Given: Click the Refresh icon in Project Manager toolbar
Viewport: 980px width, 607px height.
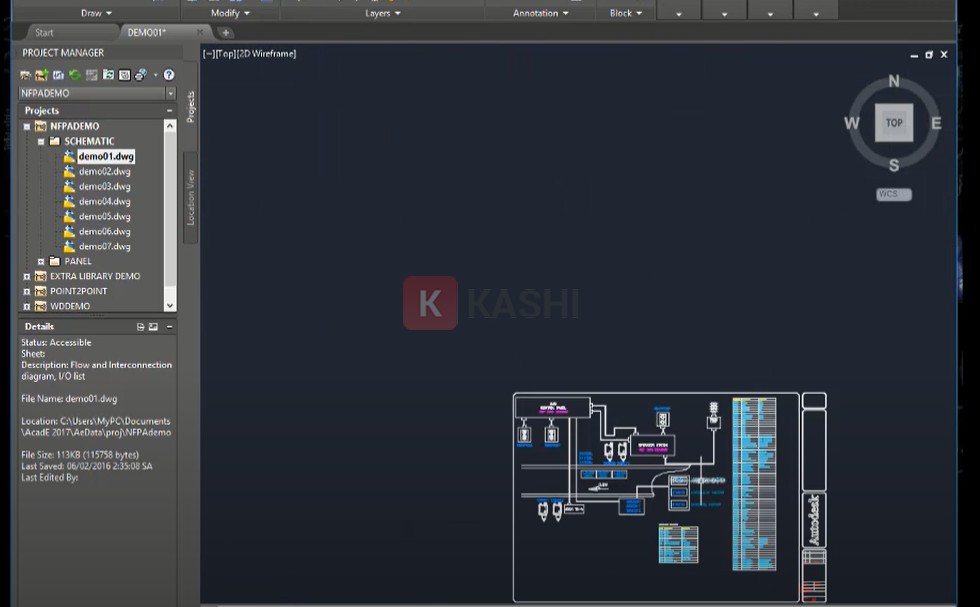Looking at the screenshot, I should tap(75, 75).
